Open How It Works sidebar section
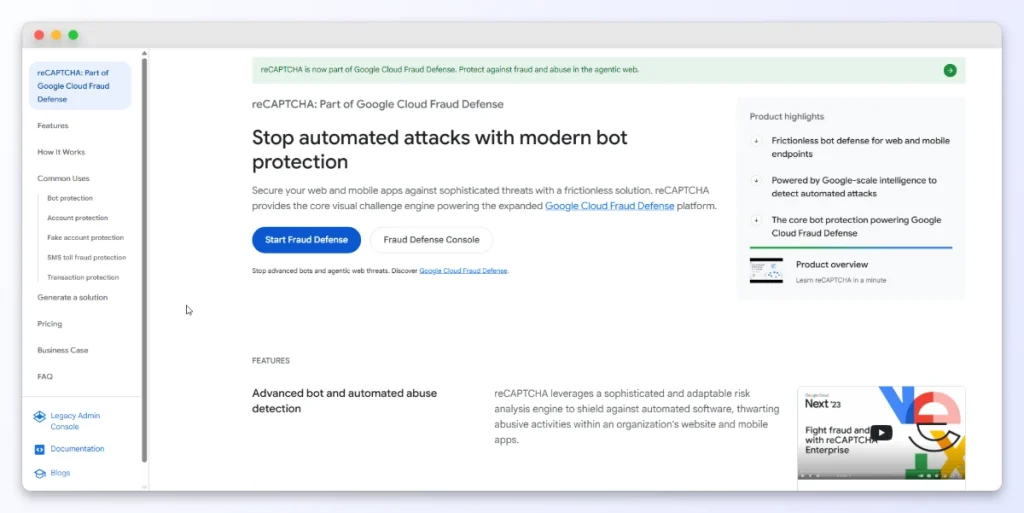The image size is (1024, 513). [61, 152]
